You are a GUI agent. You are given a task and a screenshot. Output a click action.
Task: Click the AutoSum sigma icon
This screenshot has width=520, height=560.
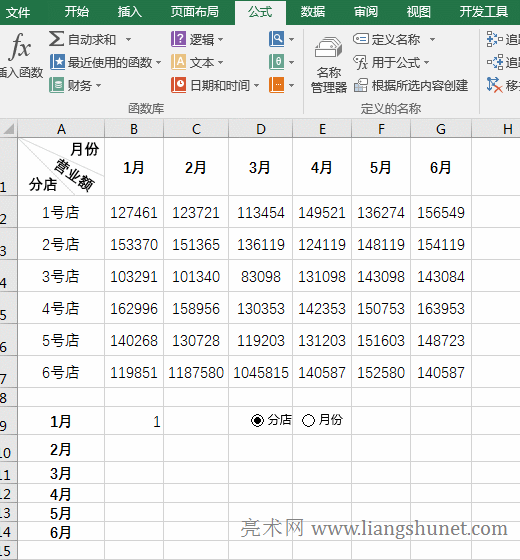click(x=56, y=39)
